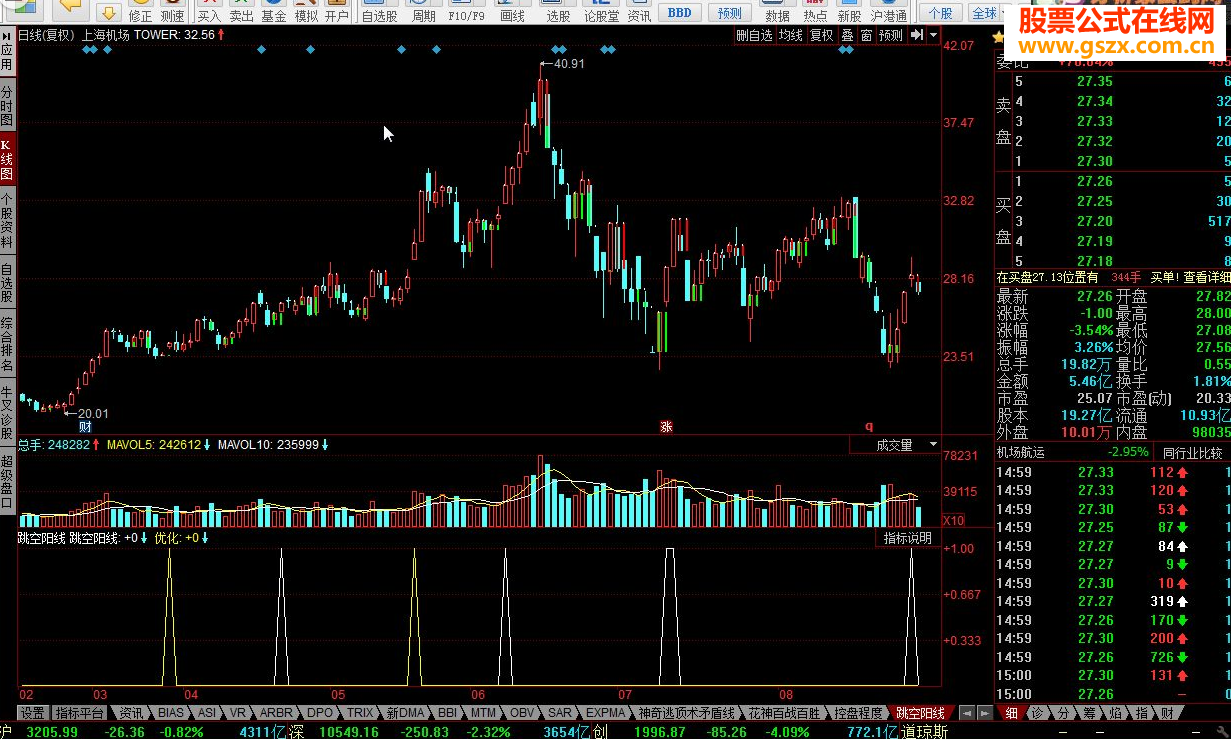Screen dimensions: 1231x739
Task: Open the 资讯 news toolbar icon
Action: tap(639, 12)
